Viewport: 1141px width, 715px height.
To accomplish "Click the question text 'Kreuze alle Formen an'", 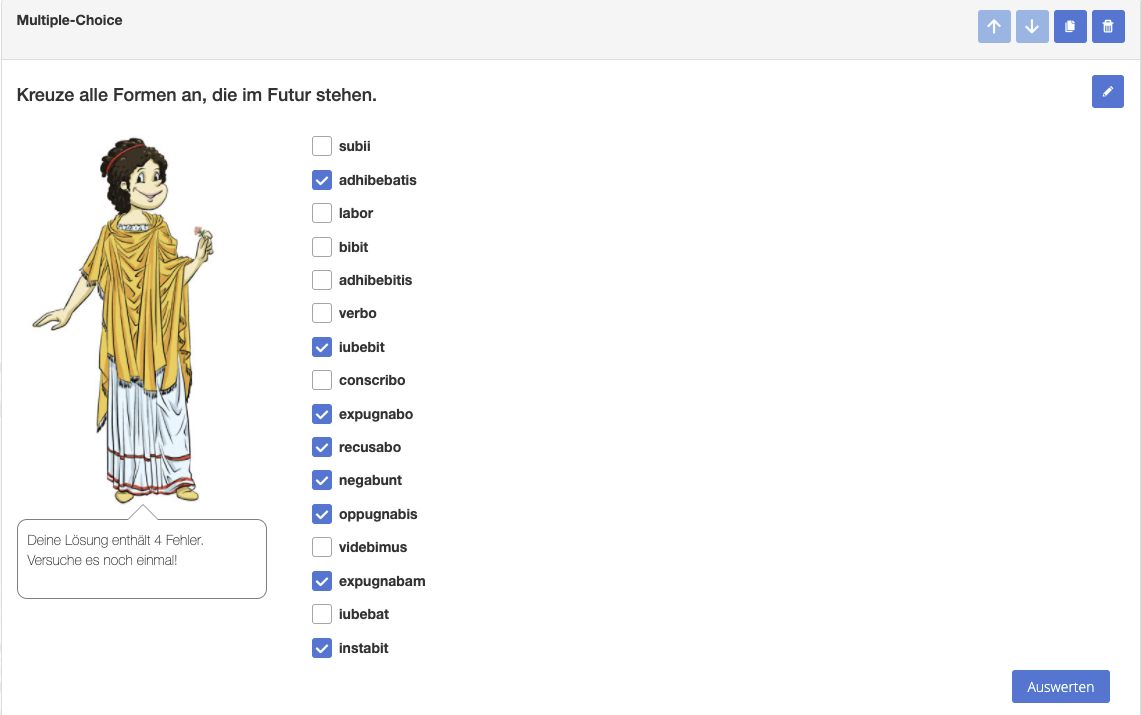I will (x=111, y=95).
